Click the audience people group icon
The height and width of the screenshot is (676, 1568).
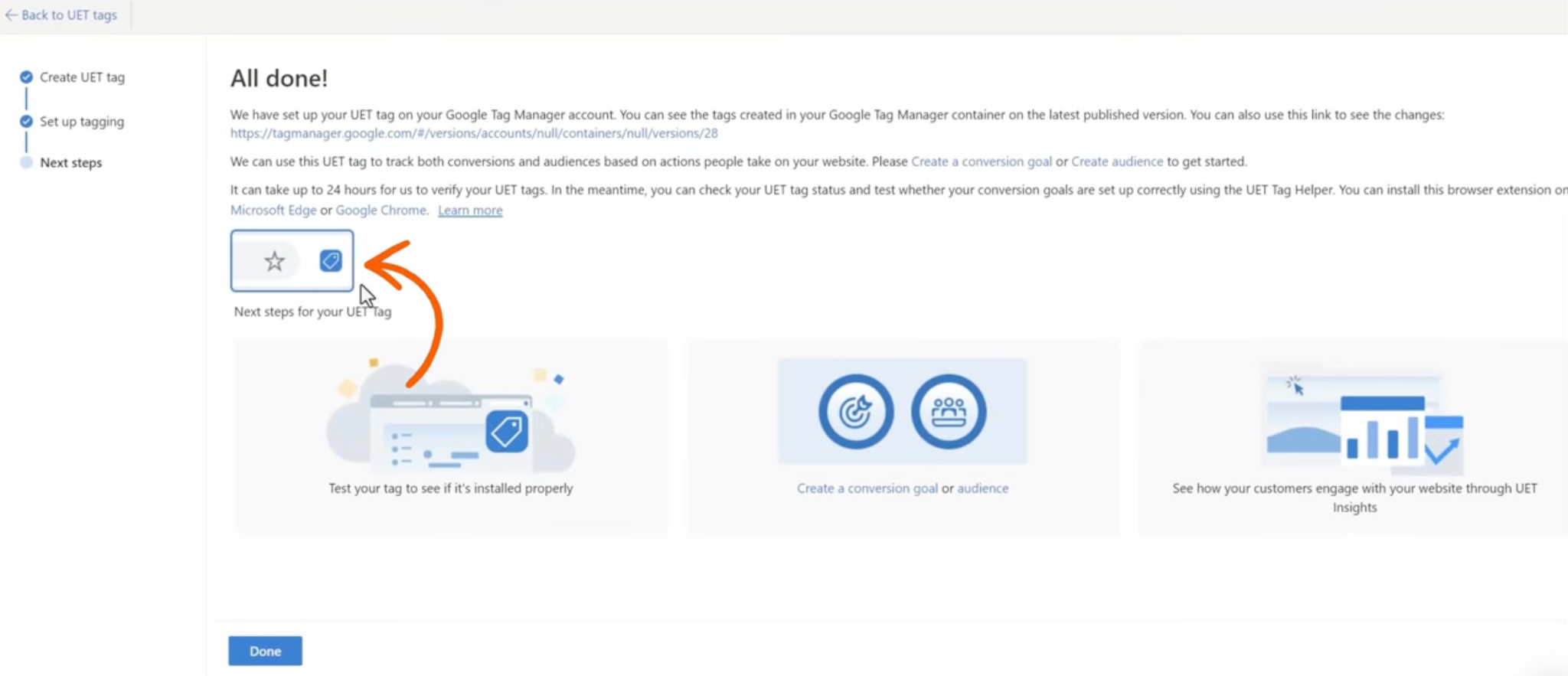(949, 412)
